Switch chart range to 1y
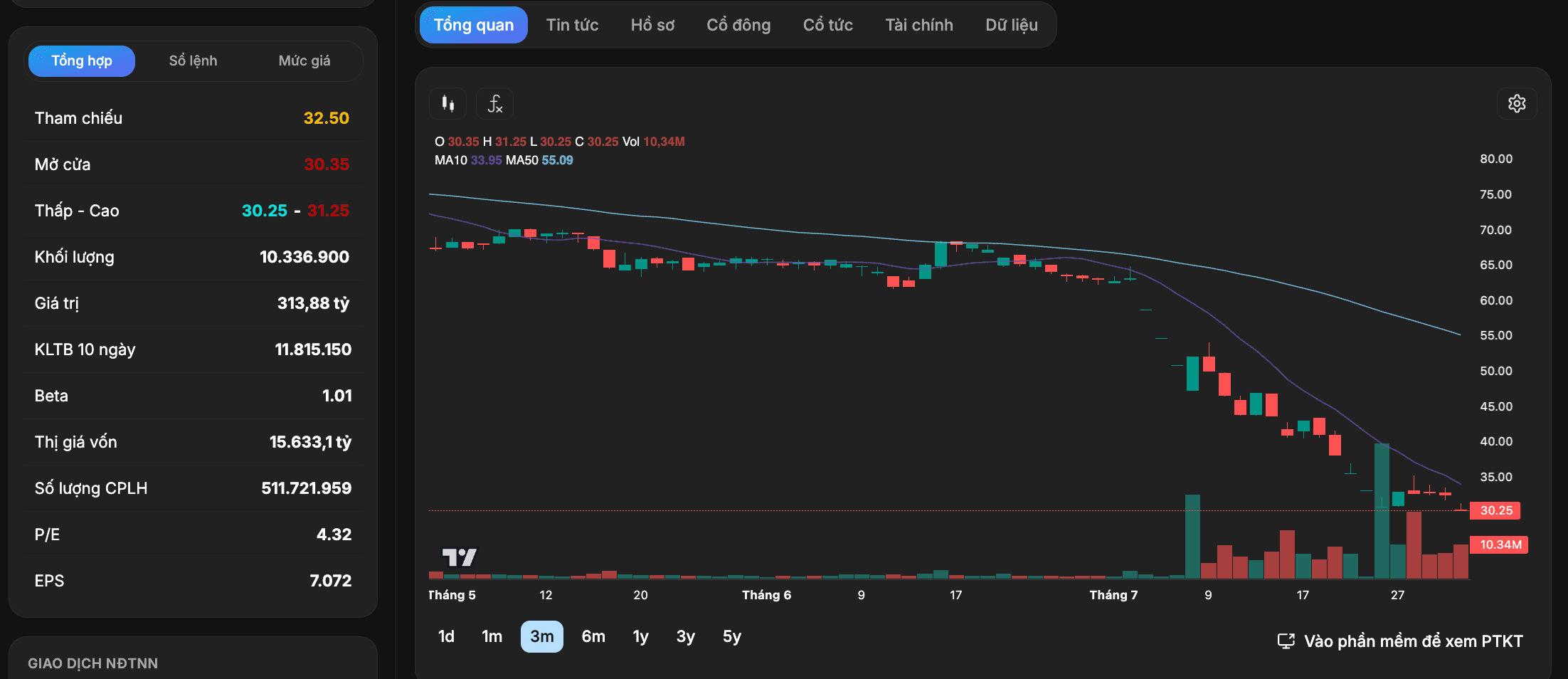 pos(640,636)
